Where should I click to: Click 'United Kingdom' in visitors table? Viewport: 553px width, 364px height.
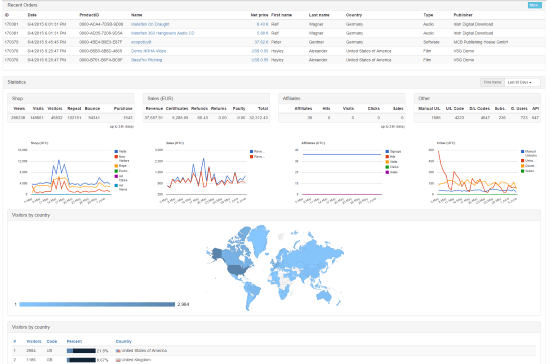[x=136, y=360]
